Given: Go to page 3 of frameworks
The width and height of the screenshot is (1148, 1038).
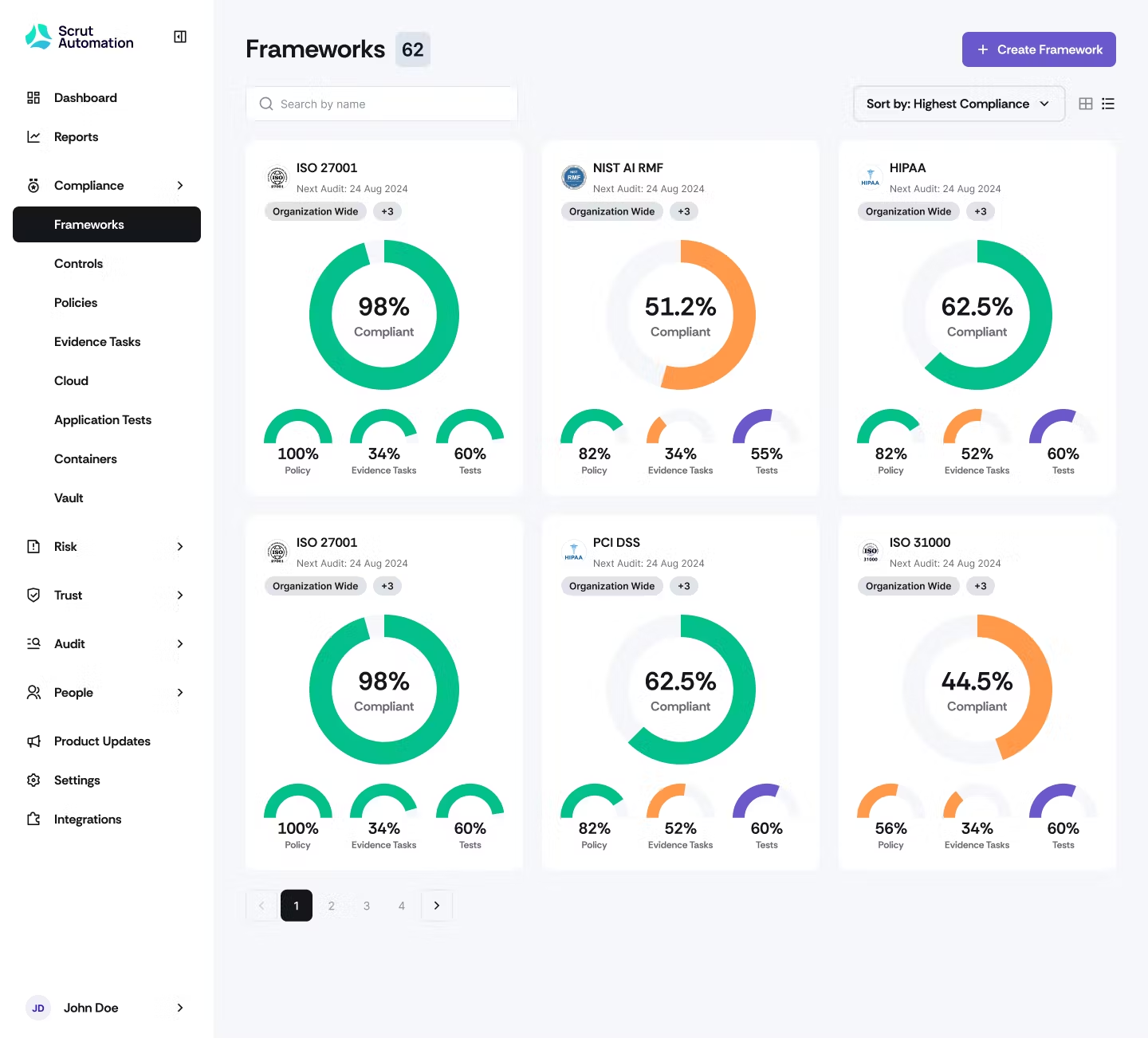Looking at the screenshot, I should (367, 906).
